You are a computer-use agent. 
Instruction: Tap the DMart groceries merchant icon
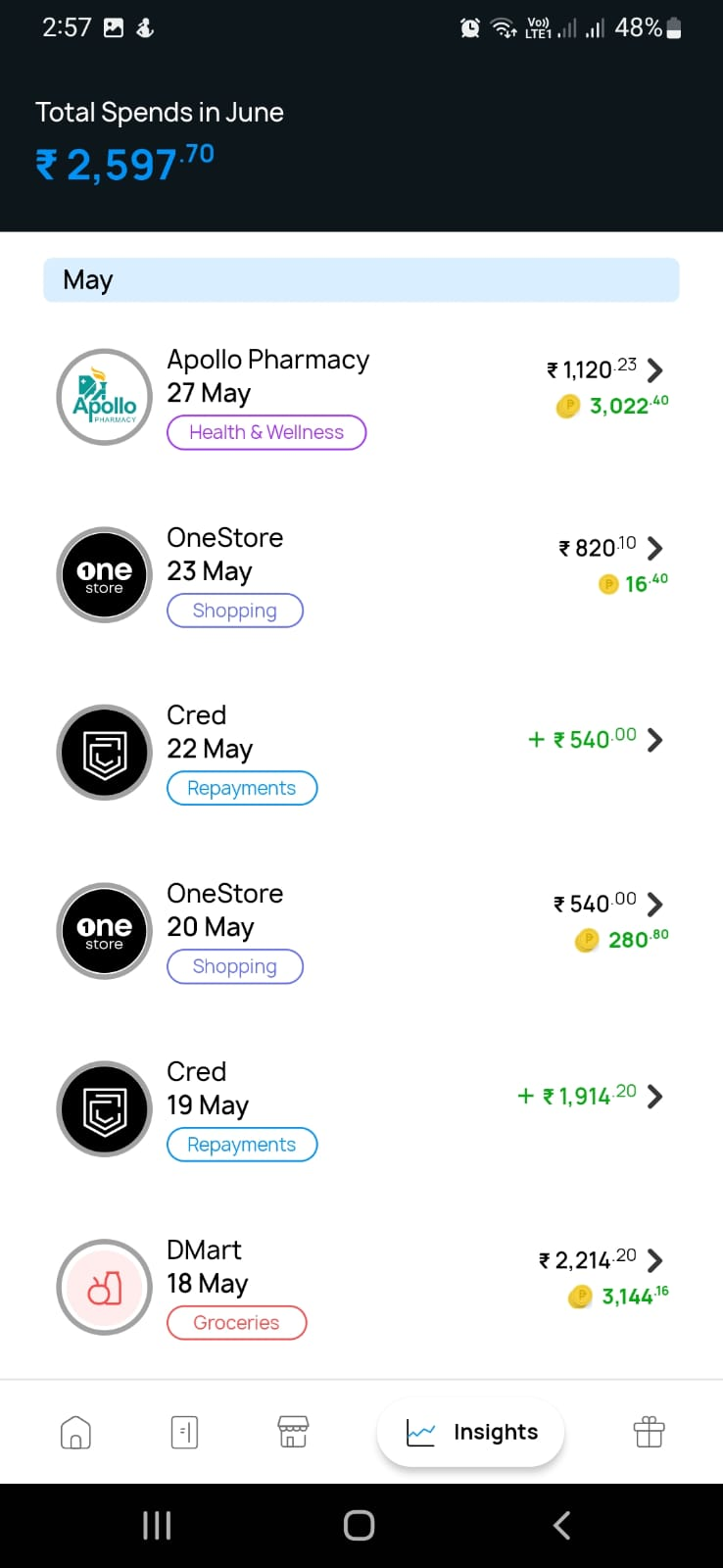104,1287
